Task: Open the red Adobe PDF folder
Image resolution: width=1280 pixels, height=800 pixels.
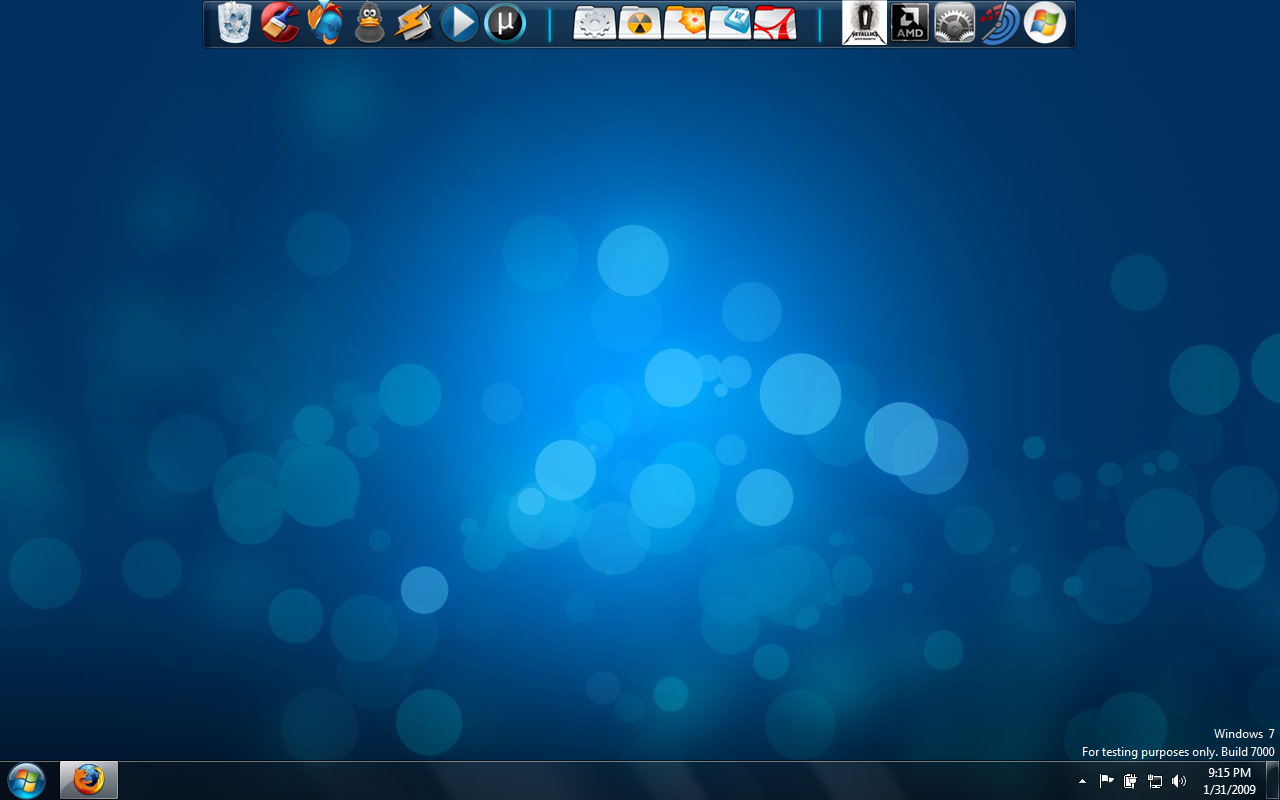Action: (x=775, y=23)
